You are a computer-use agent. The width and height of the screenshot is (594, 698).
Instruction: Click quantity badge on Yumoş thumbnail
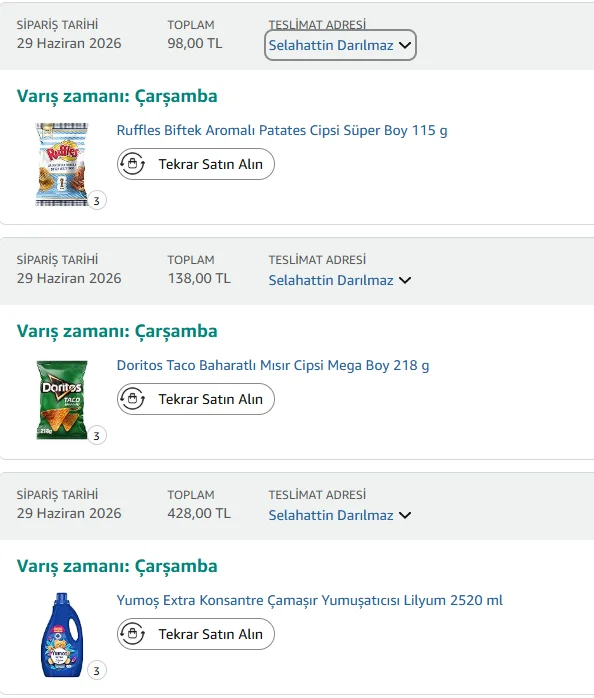coord(97,671)
